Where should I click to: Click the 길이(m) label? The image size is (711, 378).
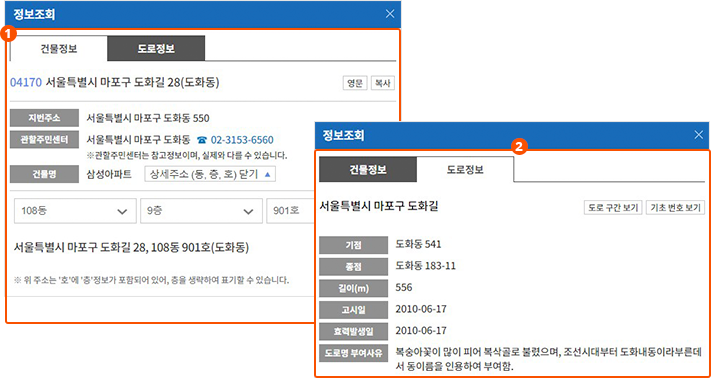[x=354, y=288]
